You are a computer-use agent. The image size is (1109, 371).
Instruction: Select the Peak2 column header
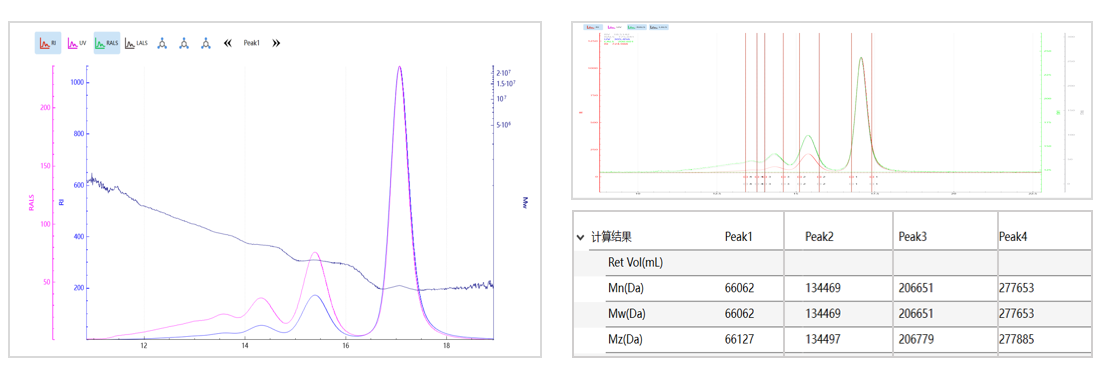point(819,237)
